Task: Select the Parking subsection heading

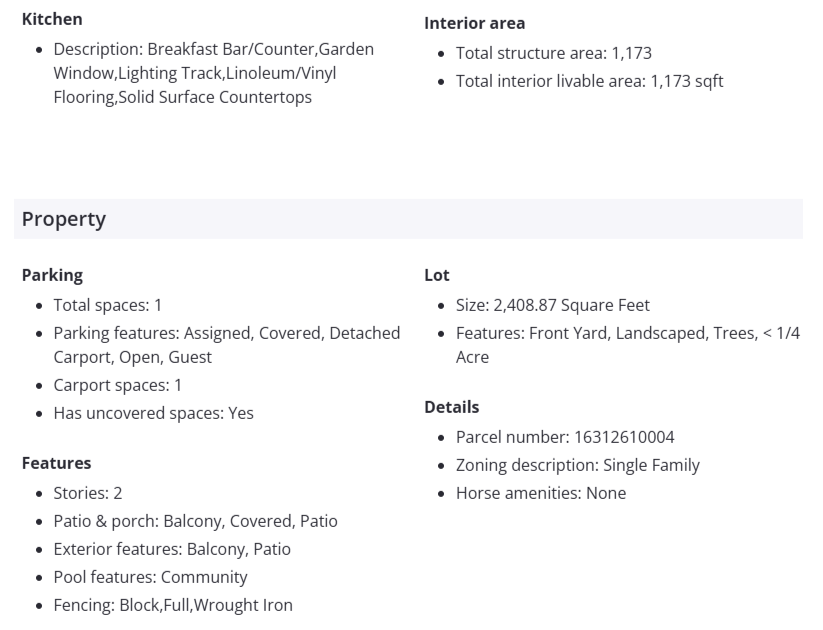Action: [x=52, y=275]
